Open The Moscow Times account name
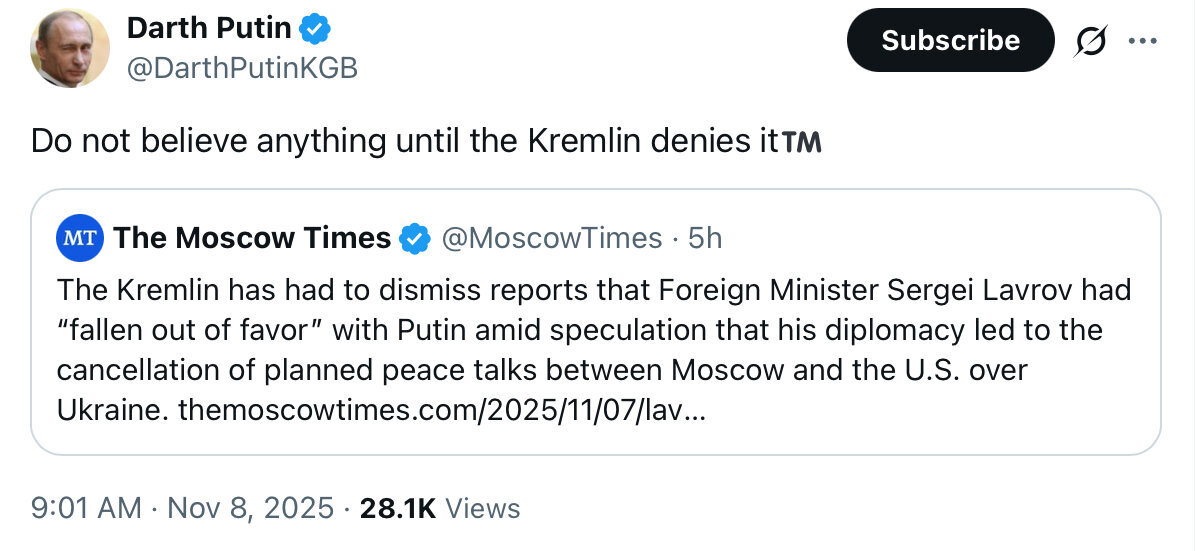 tap(252, 238)
